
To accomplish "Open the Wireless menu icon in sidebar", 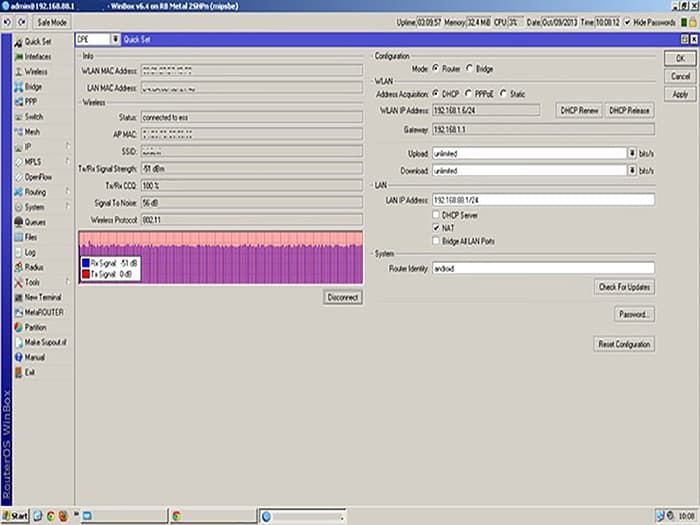I will point(17,72).
